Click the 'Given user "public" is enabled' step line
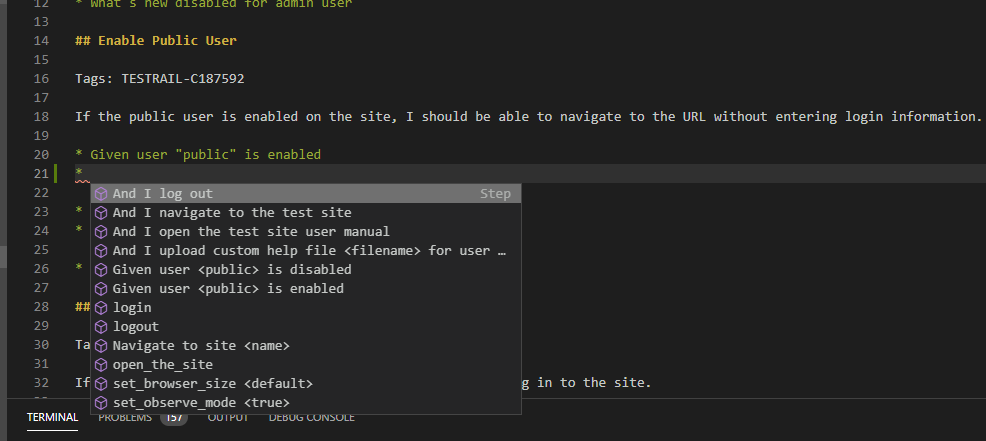Image resolution: width=986 pixels, height=441 pixels. [x=198, y=154]
